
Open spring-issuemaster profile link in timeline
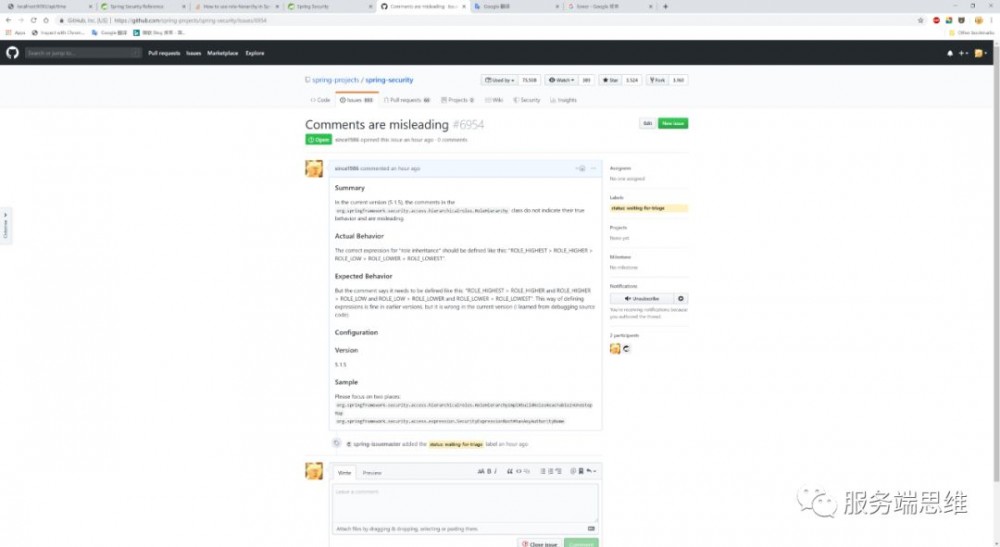point(376,444)
